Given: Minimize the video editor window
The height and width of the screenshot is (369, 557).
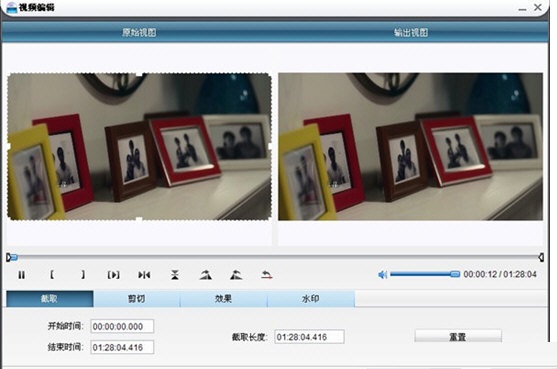Looking at the screenshot, I should (522, 9).
